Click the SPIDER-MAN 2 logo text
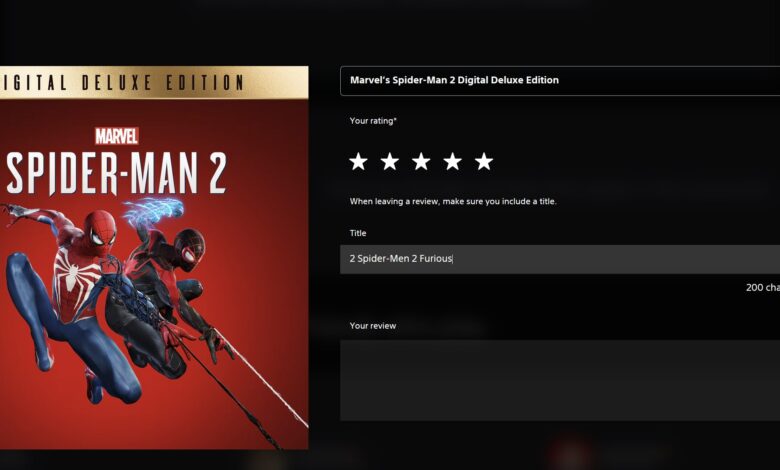The image size is (780, 470). coord(116,173)
